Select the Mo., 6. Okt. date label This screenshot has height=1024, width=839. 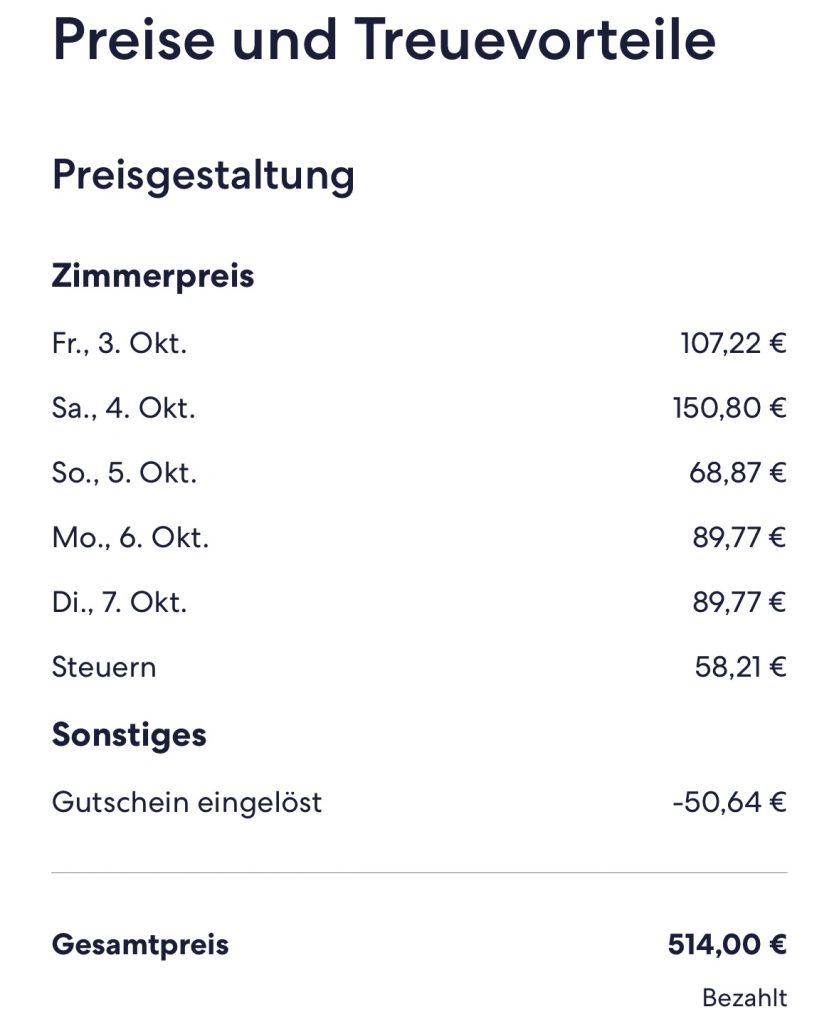[x=130, y=538]
